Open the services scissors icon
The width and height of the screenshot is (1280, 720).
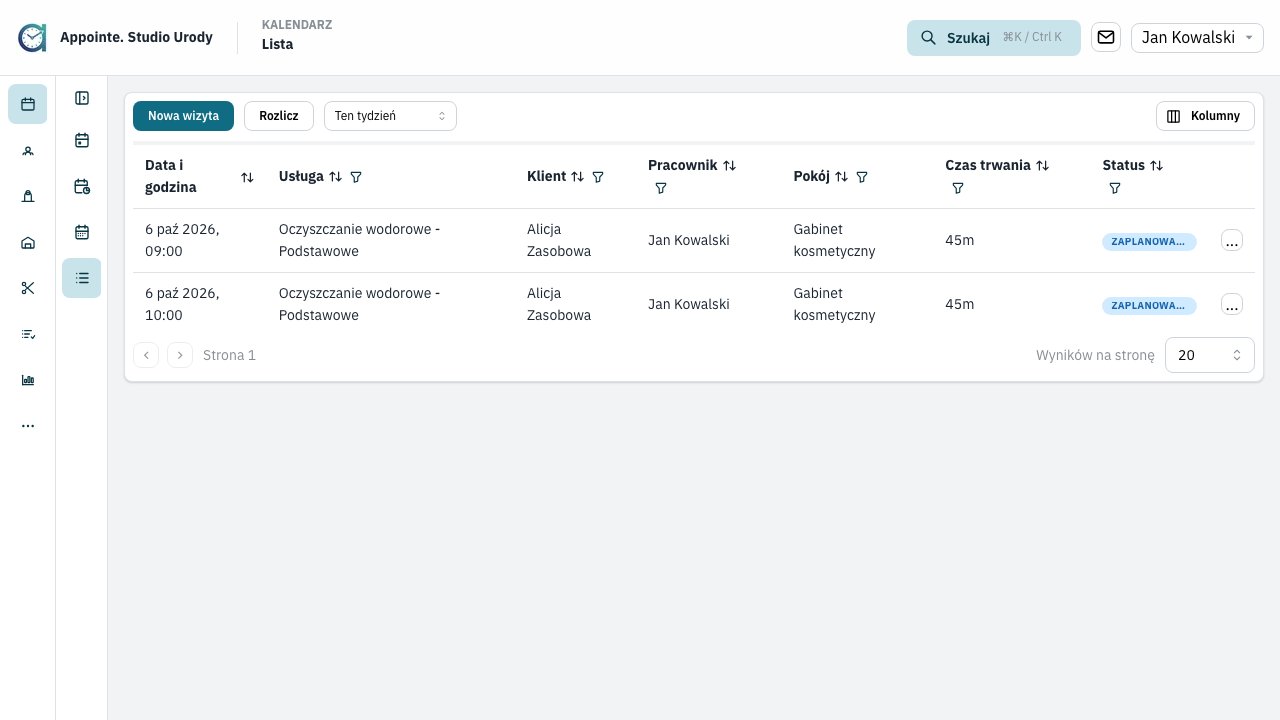[x=28, y=288]
